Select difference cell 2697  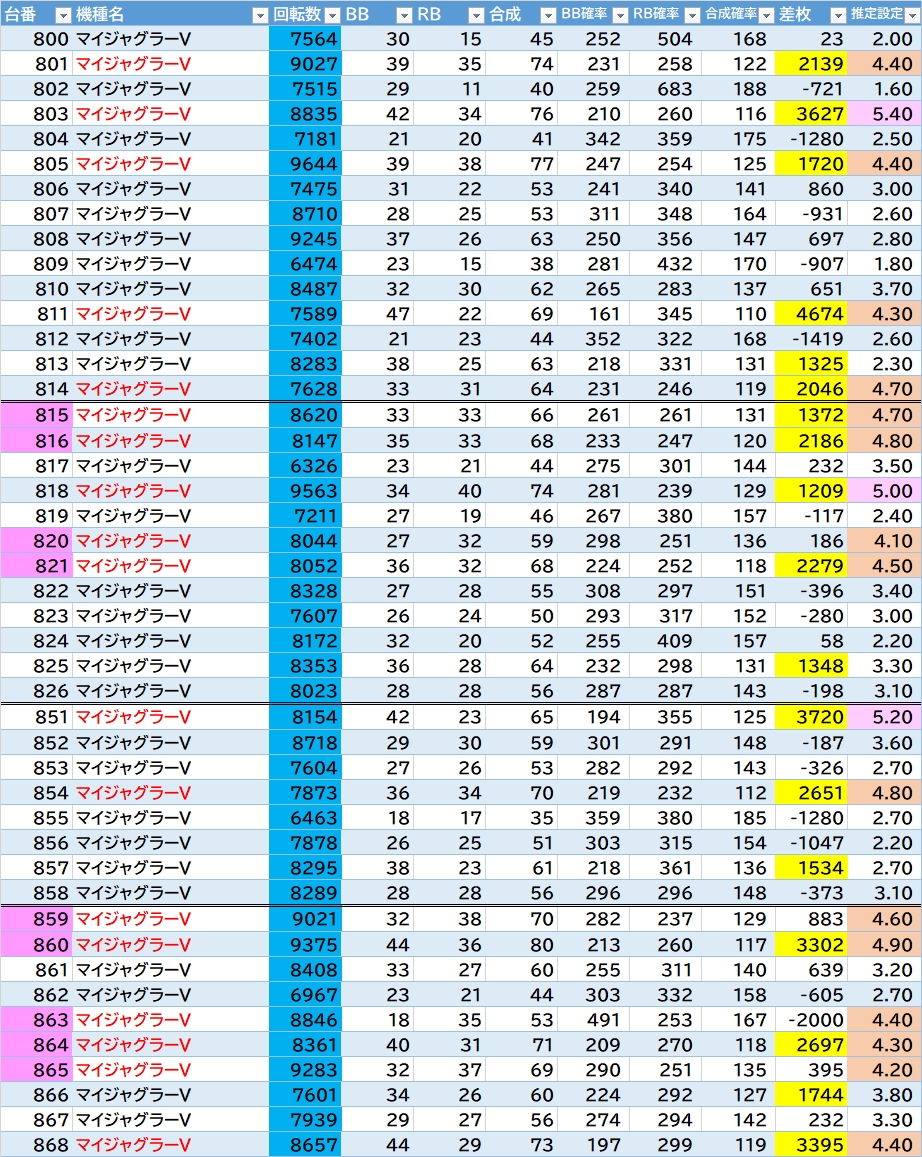click(811, 1045)
